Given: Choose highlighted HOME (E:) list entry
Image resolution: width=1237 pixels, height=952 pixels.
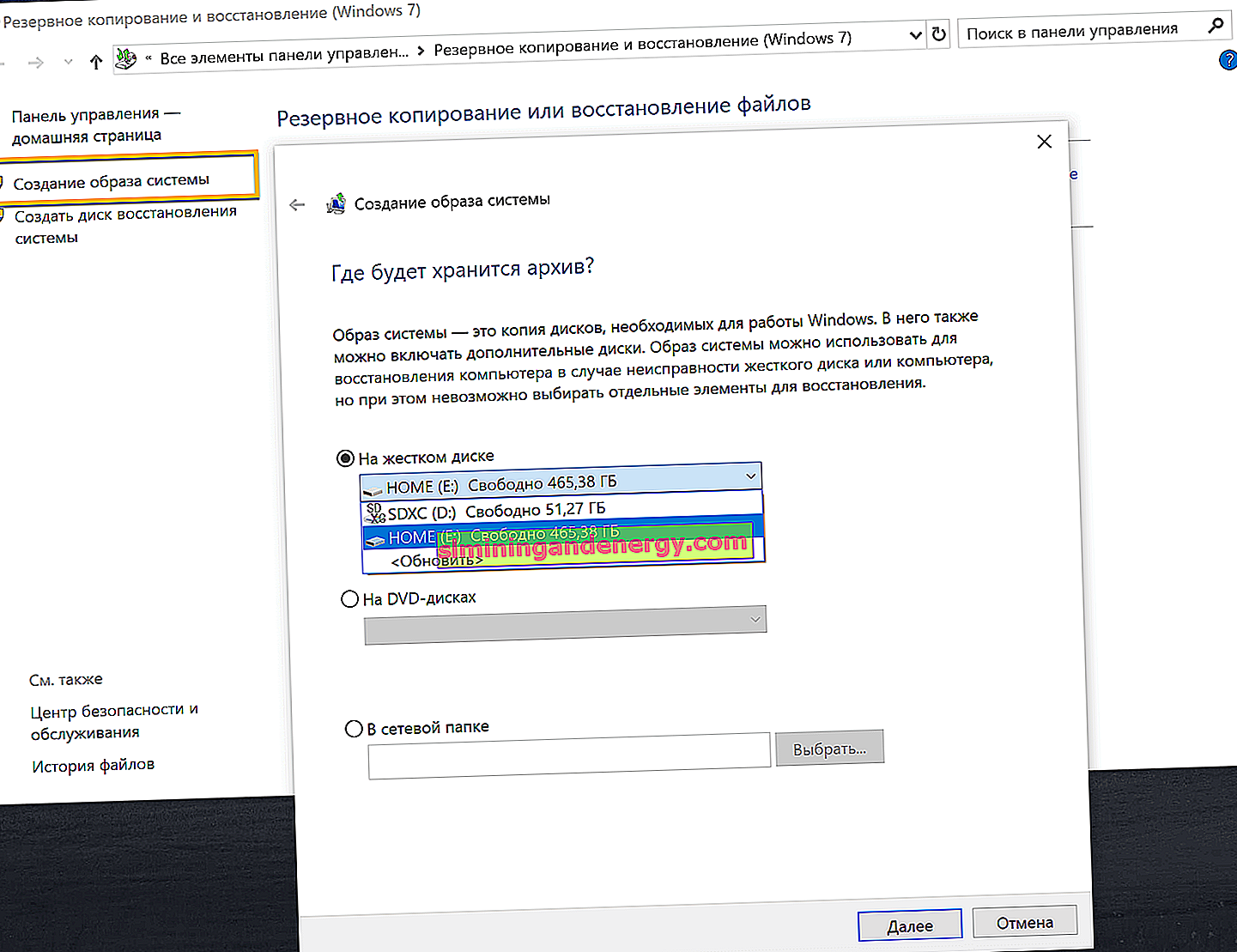Looking at the screenshot, I should 562,533.
